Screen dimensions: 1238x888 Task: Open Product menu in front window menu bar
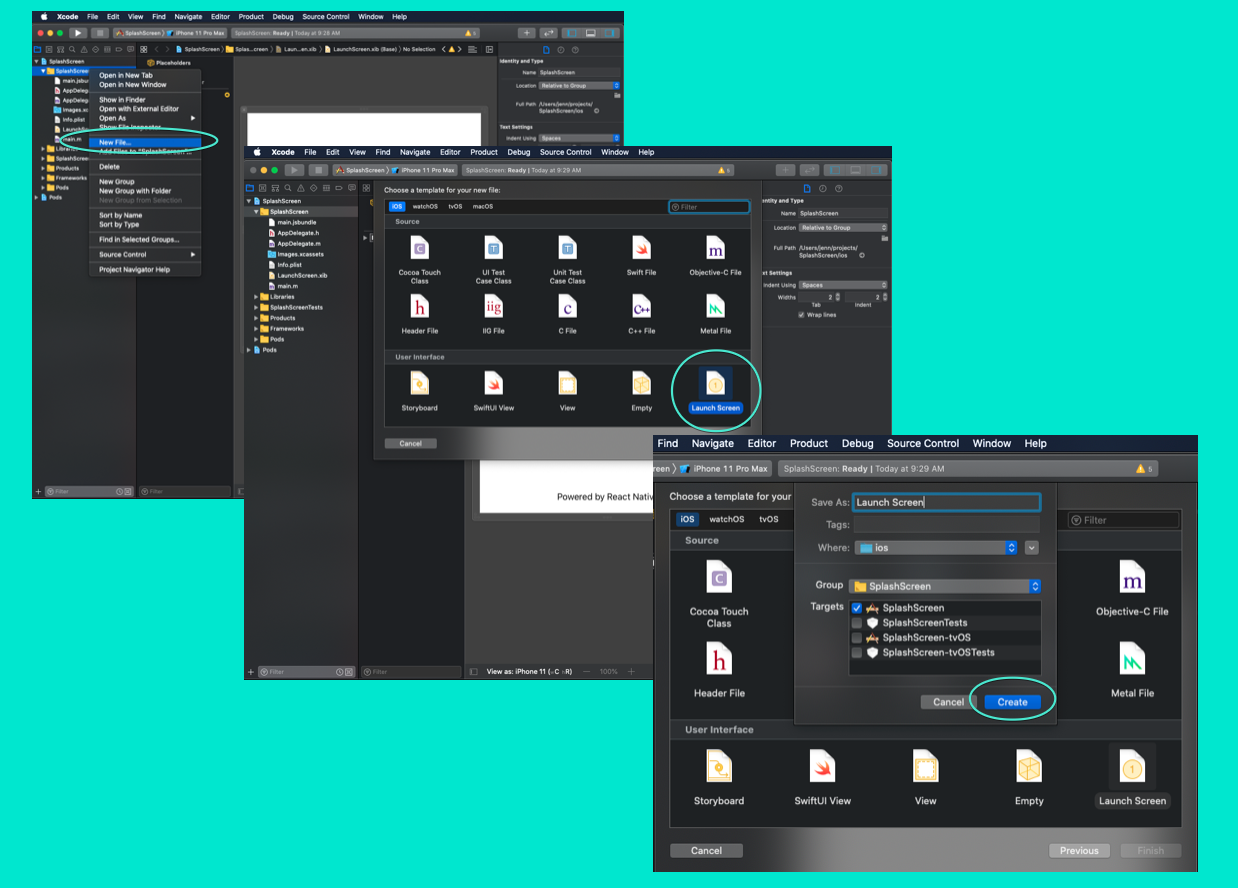808,443
